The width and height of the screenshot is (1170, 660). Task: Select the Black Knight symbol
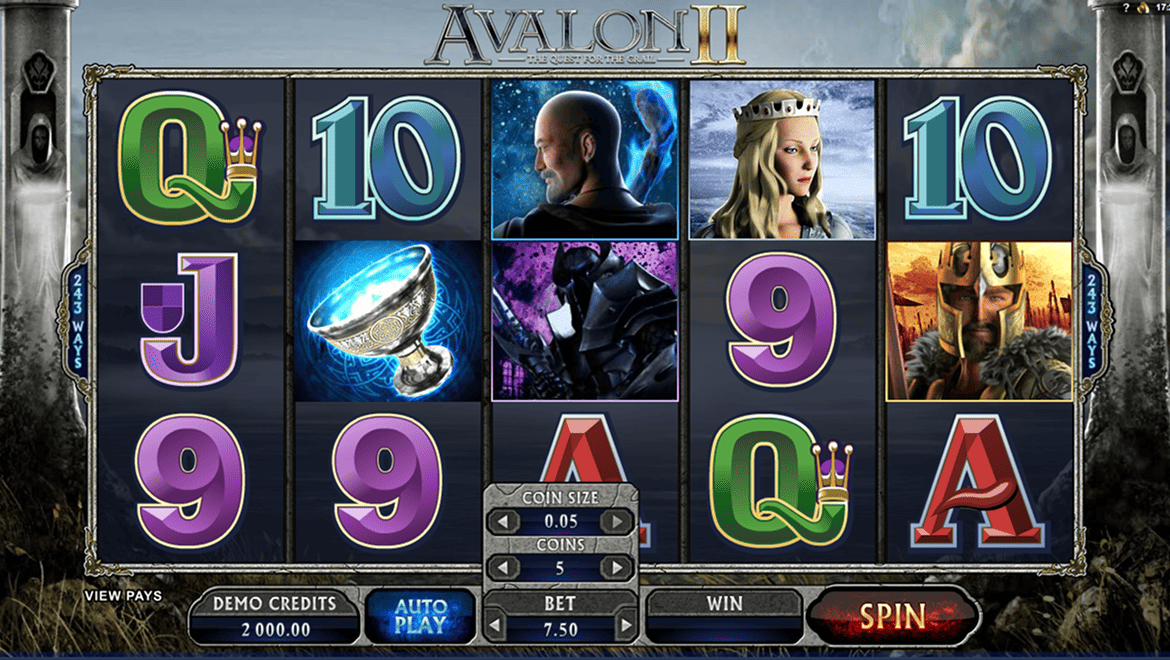[x=585, y=321]
